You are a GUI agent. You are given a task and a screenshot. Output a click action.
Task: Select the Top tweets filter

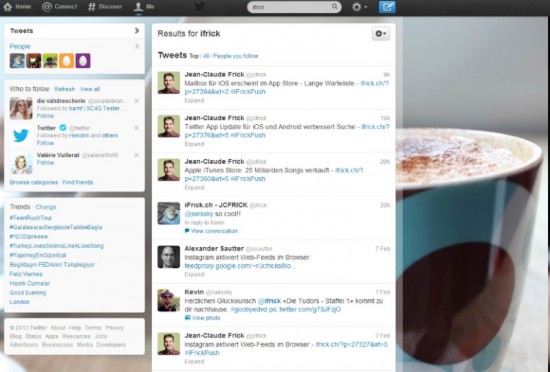click(x=194, y=56)
